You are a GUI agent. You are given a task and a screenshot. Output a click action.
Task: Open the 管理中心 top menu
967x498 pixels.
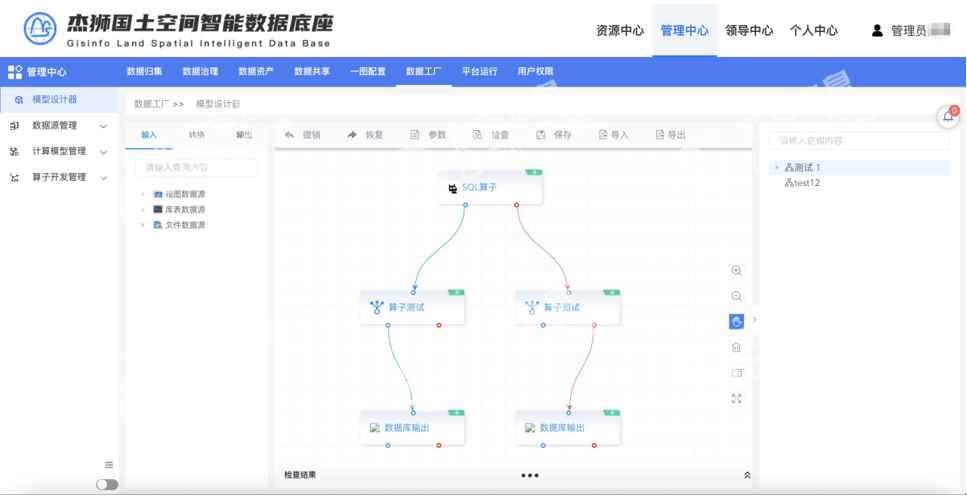tap(685, 31)
